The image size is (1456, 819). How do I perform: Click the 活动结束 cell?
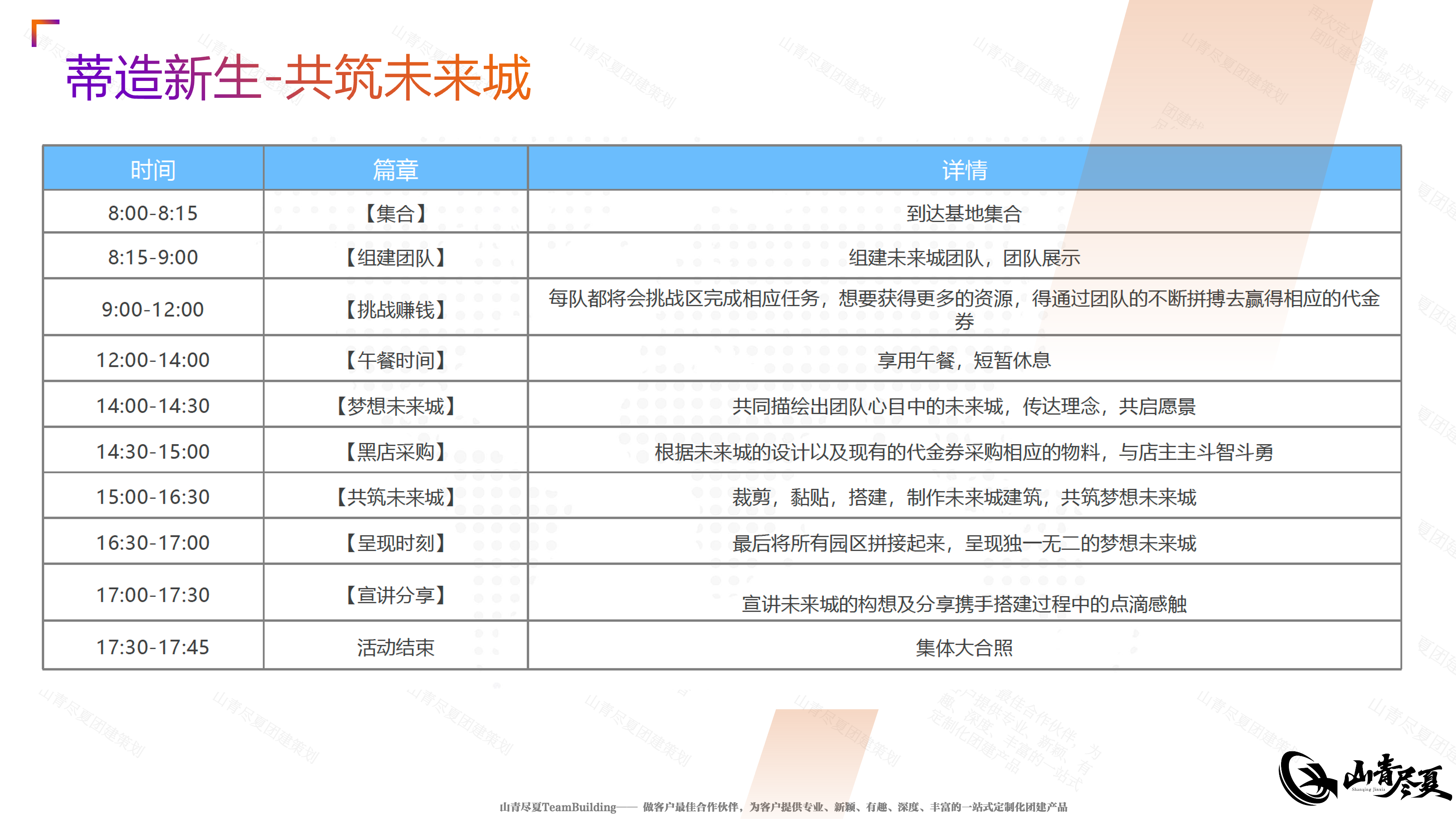point(396,647)
